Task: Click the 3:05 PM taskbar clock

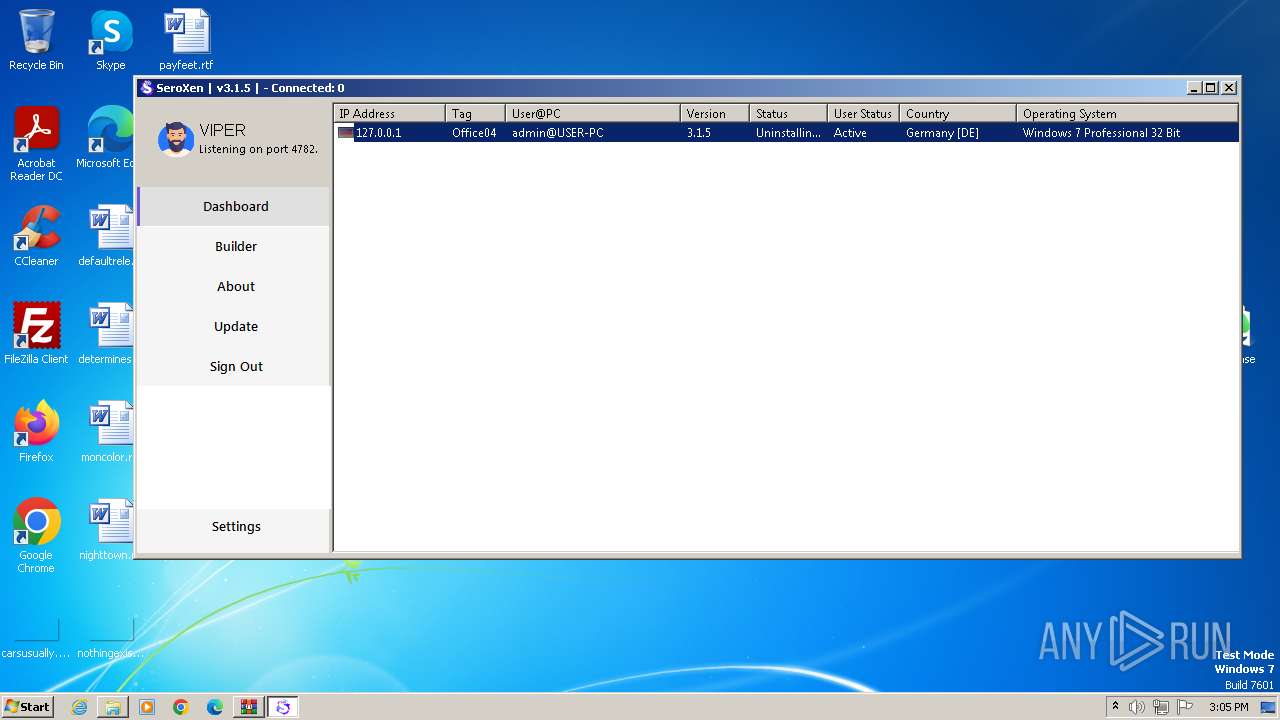Action: tap(1228, 707)
